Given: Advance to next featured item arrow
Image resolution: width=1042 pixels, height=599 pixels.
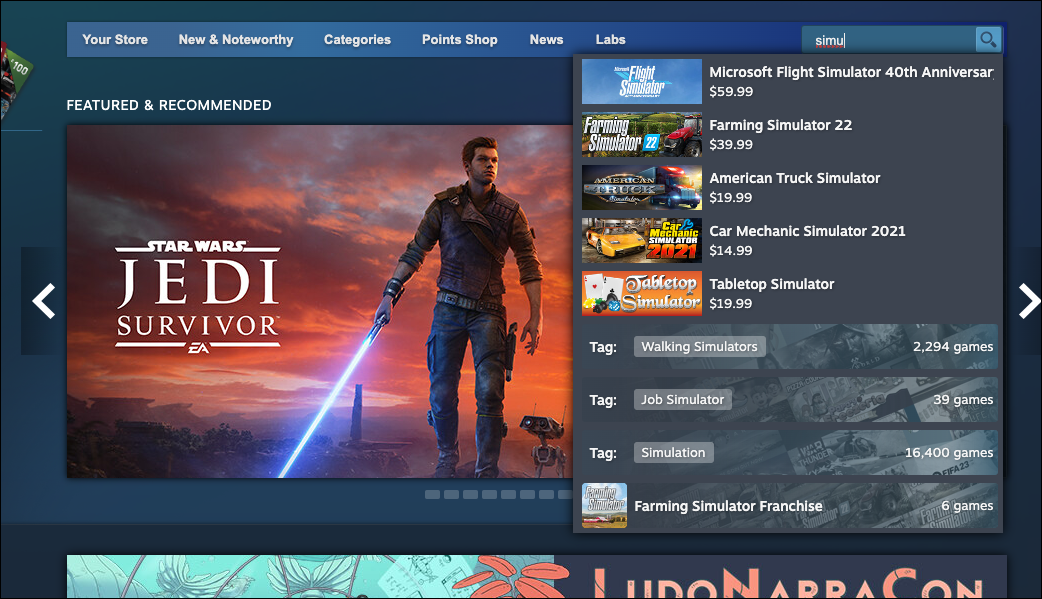Looking at the screenshot, I should coord(1028,301).
